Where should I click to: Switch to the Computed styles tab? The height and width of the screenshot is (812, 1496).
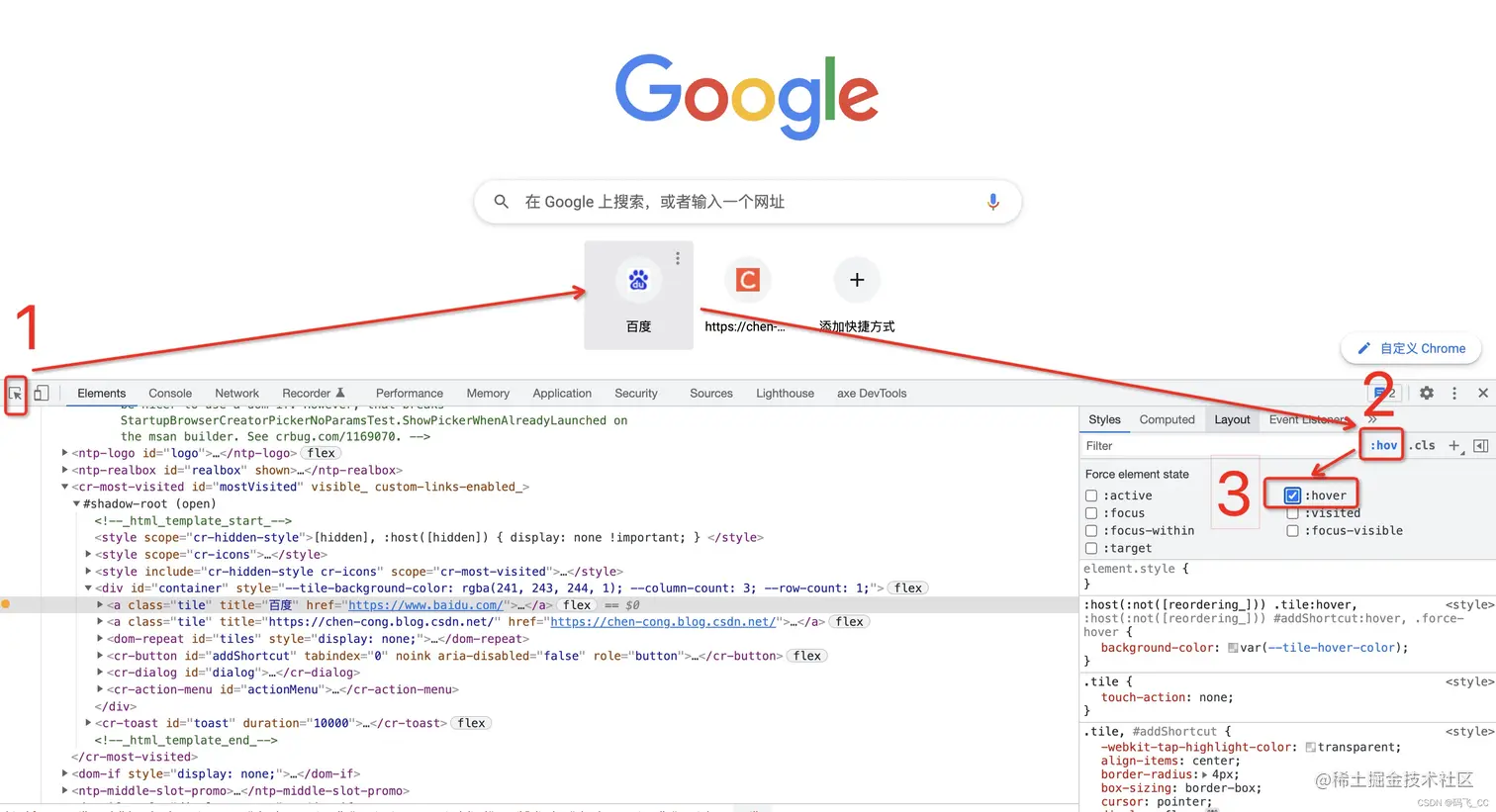[1168, 419]
